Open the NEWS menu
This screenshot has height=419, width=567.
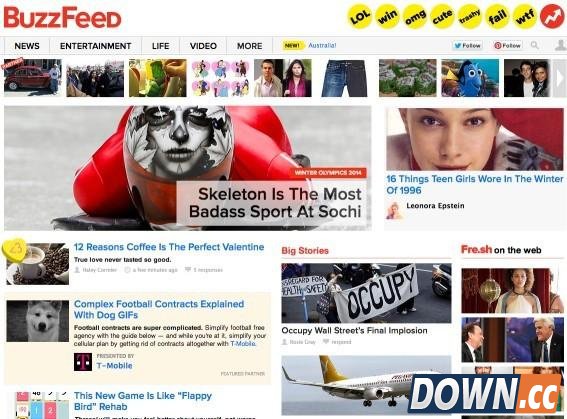coord(27,46)
